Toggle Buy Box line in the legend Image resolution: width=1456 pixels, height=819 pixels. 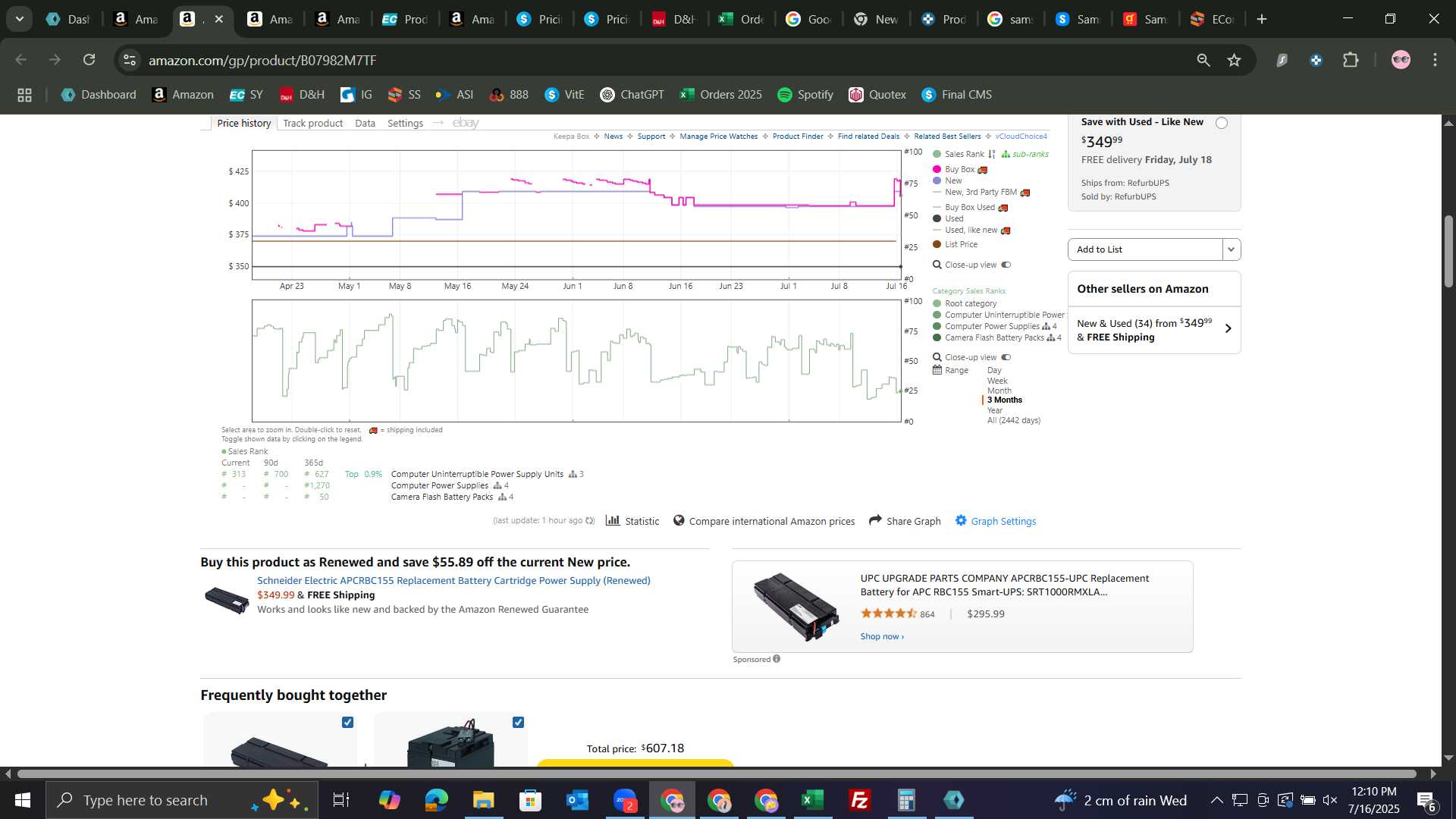click(x=959, y=169)
